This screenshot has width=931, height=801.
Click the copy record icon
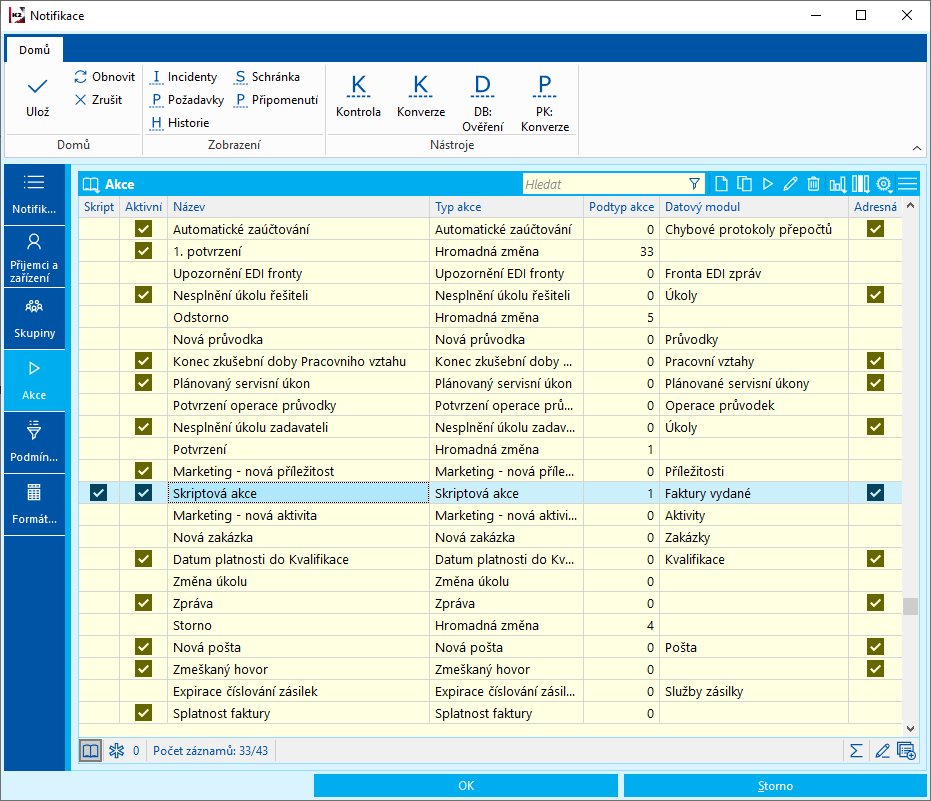click(743, 184)
